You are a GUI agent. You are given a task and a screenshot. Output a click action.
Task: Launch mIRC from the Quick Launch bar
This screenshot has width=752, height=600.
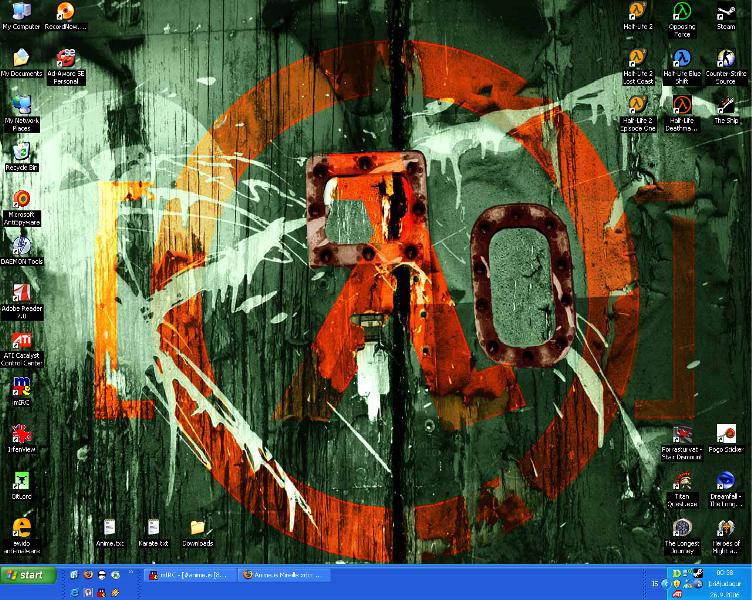(x=101, y=593)
